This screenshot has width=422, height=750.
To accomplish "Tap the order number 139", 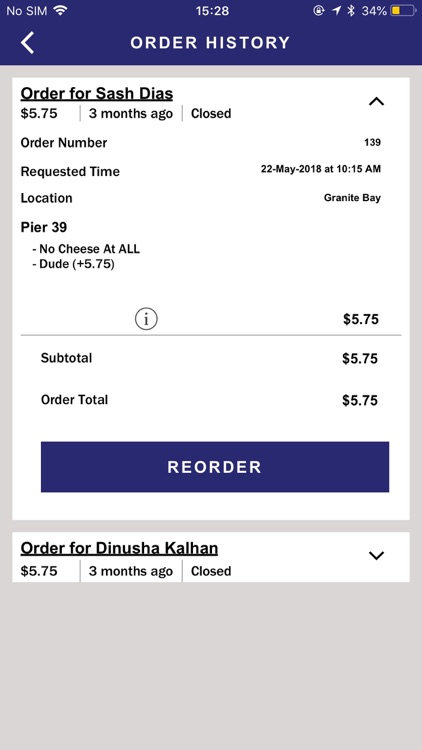I will coord(372,143).
